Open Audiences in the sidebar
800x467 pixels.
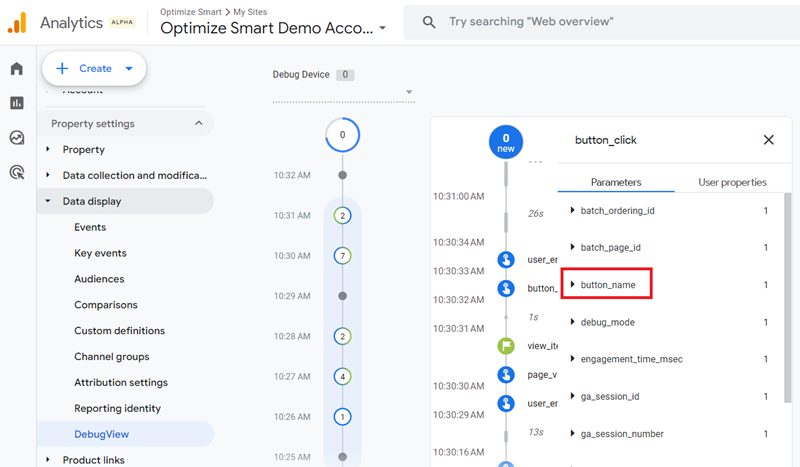(99, 279)
